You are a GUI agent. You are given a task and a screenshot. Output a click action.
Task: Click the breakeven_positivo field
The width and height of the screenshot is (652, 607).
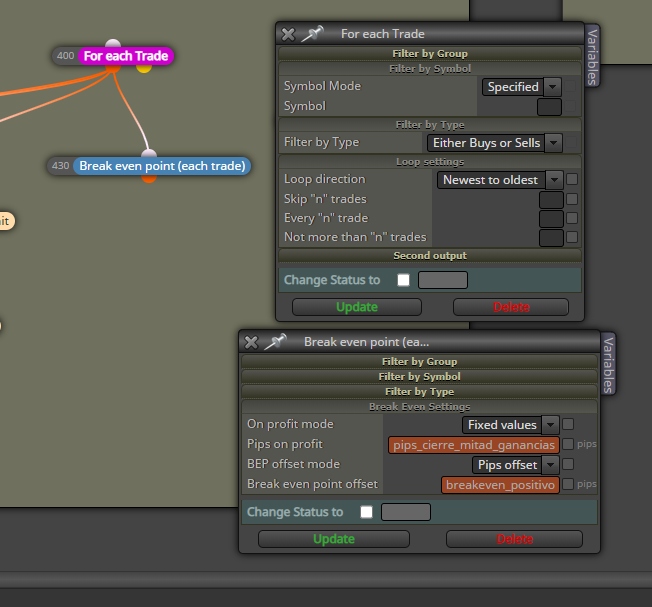click(500, 485)
